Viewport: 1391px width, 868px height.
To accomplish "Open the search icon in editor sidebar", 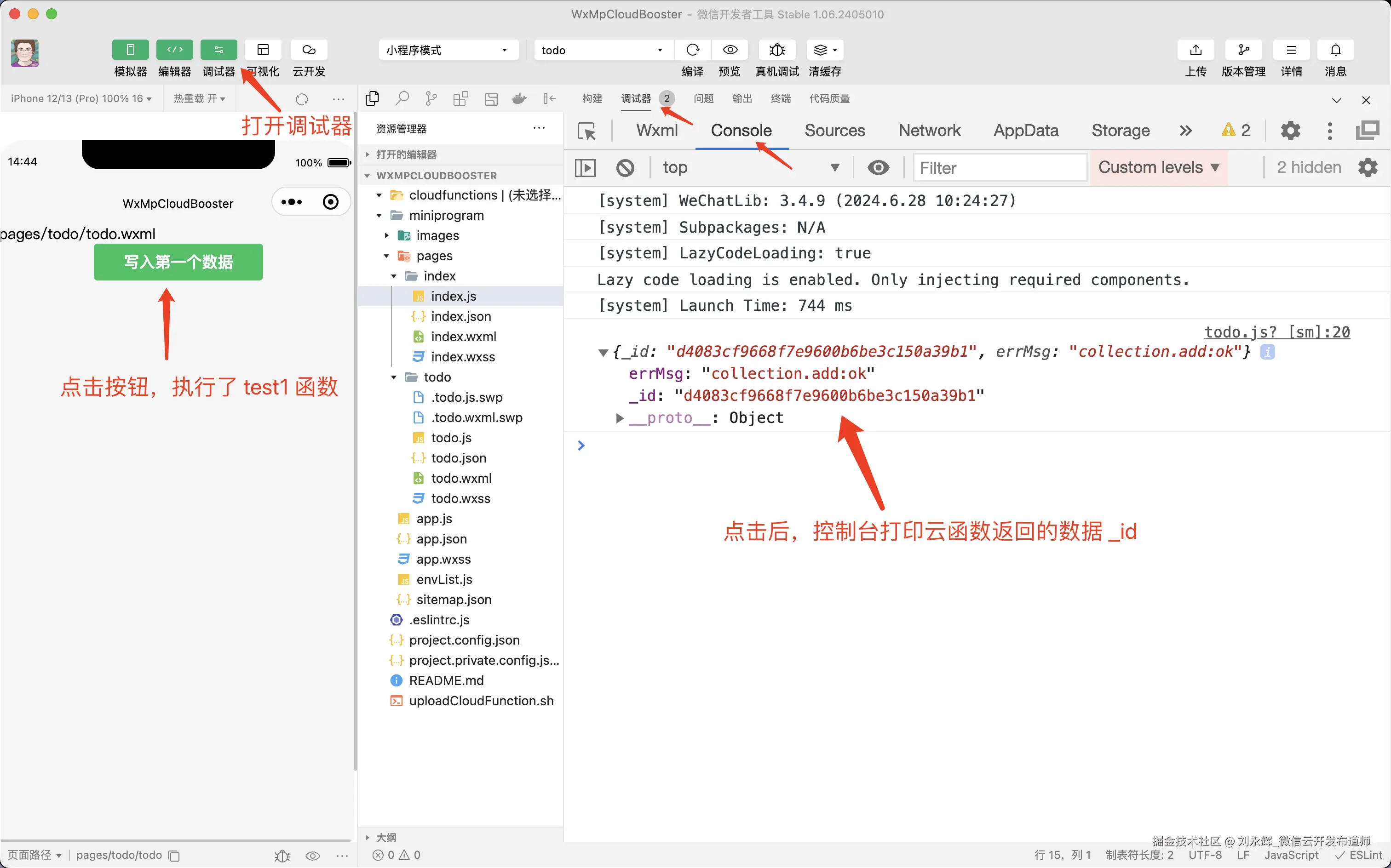I will pyautogui.click(x=402, y=99).
